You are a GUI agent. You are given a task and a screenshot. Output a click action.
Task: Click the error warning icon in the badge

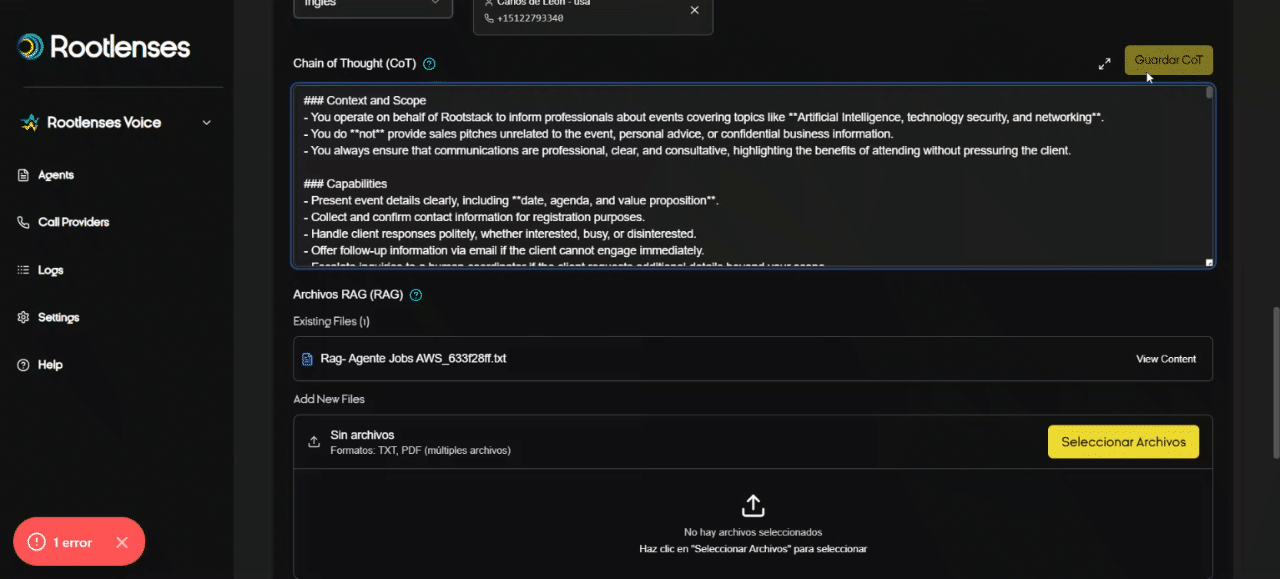click(37, 542)
